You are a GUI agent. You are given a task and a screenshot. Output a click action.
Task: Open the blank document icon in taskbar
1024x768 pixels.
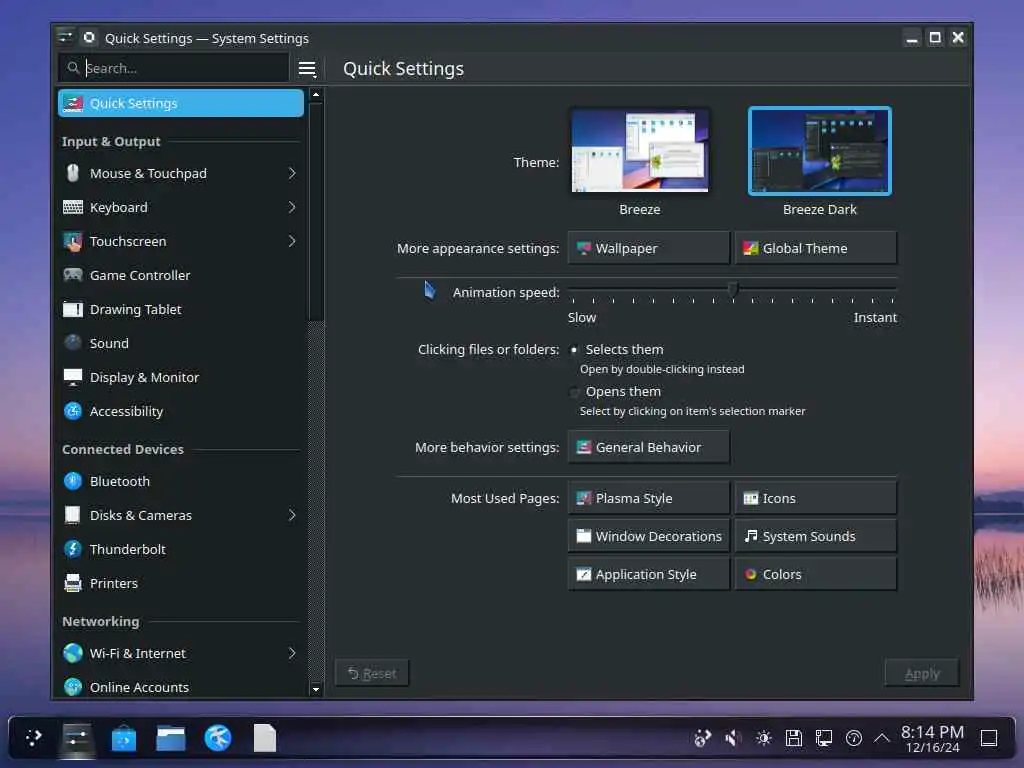(x=264, y=739)
